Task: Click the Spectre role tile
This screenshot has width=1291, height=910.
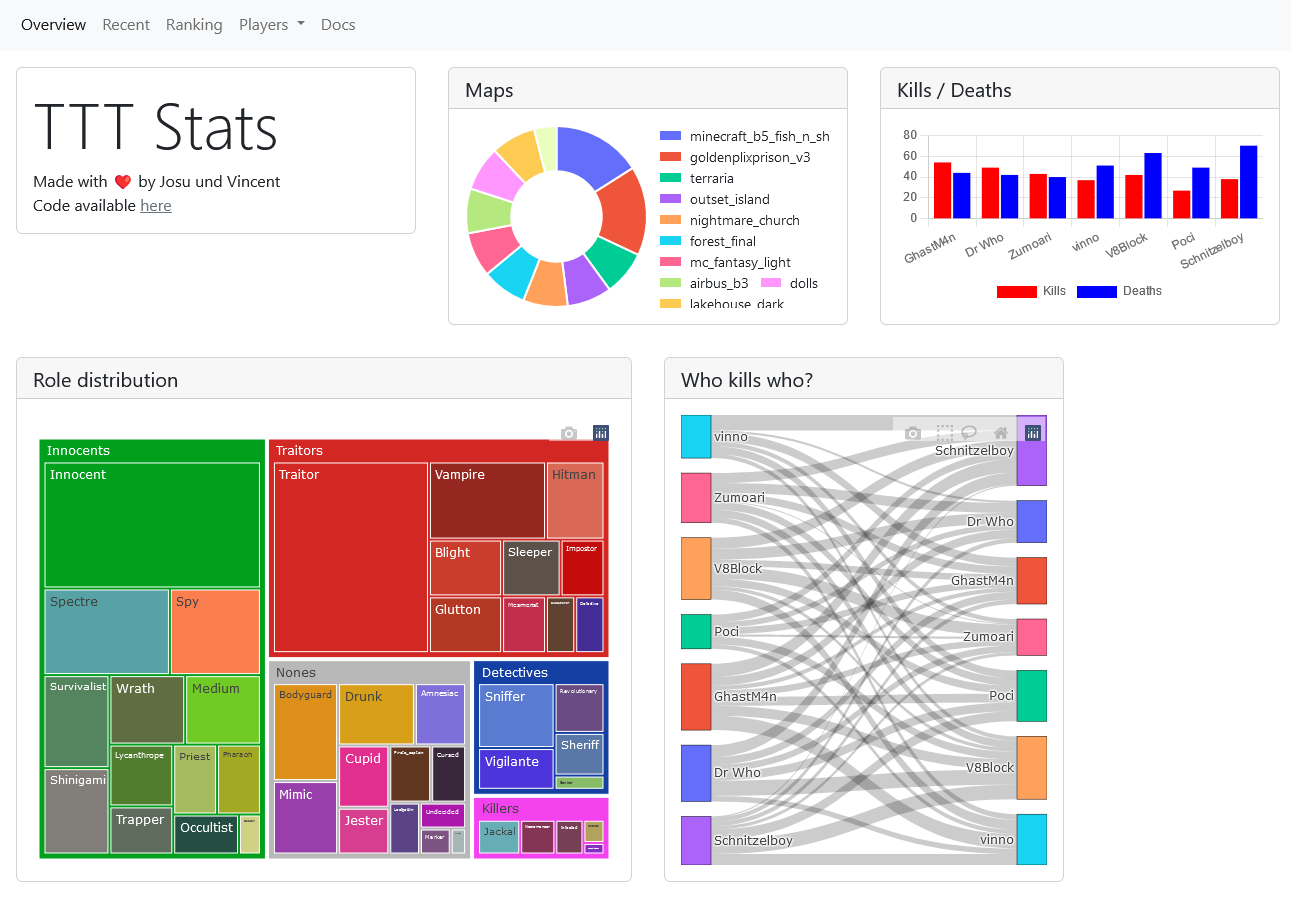Action: pos(107,632)
